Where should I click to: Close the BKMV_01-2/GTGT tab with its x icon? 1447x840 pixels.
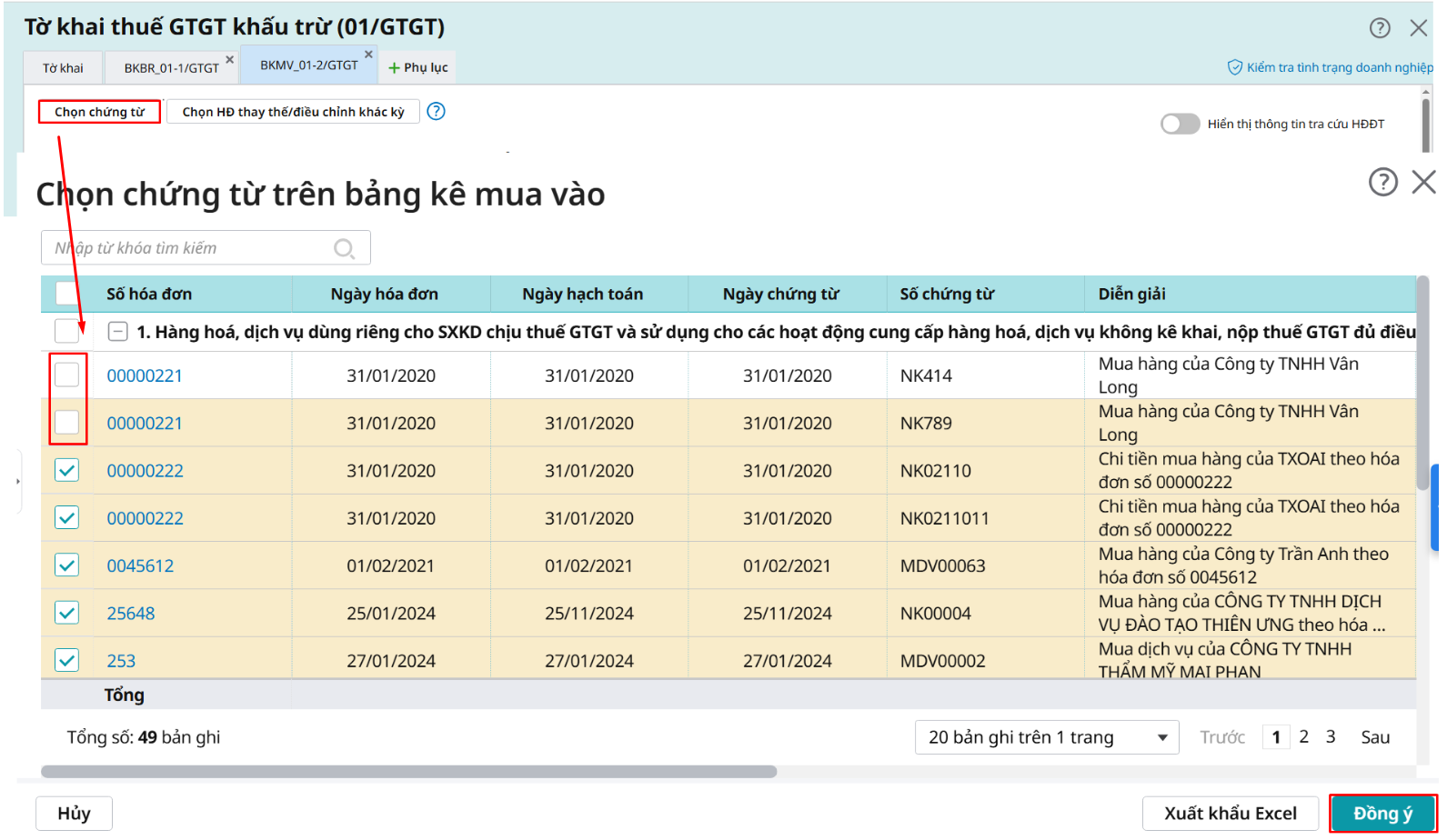(x=368, y=55)
